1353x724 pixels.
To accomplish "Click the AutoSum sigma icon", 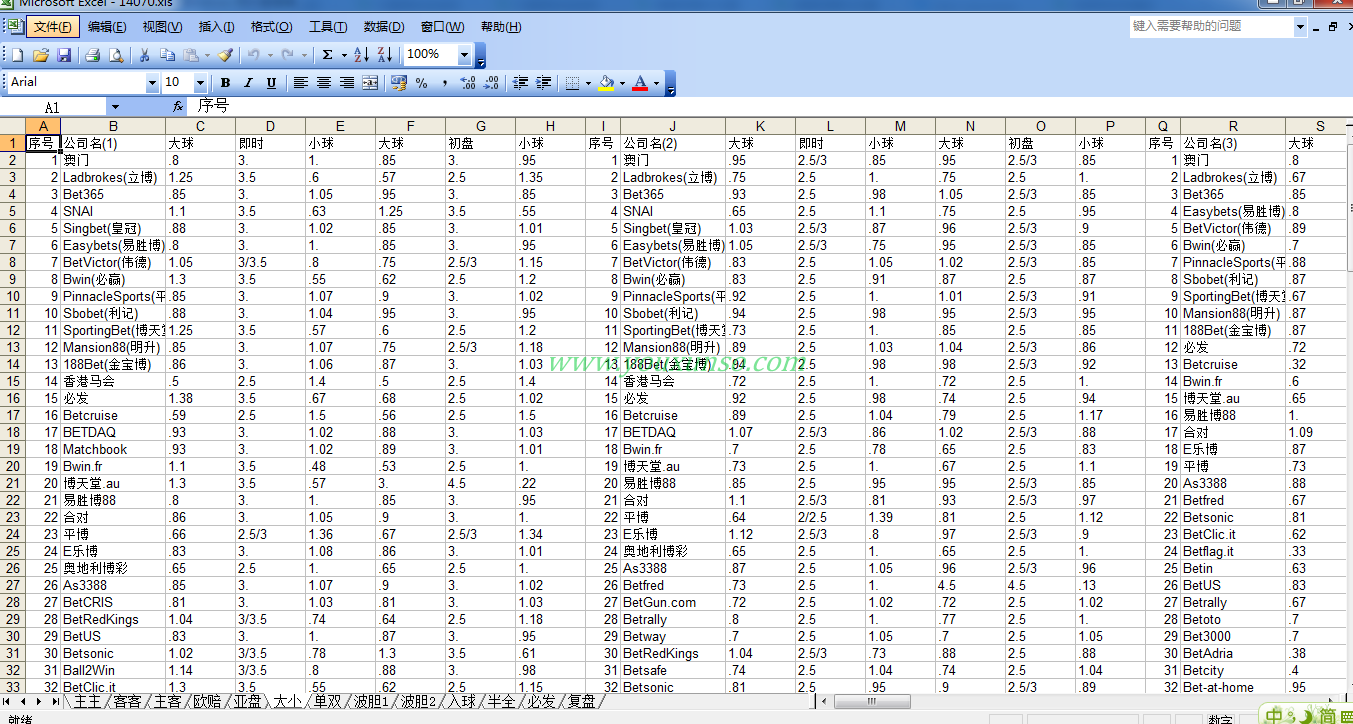I will pos(327,54).
